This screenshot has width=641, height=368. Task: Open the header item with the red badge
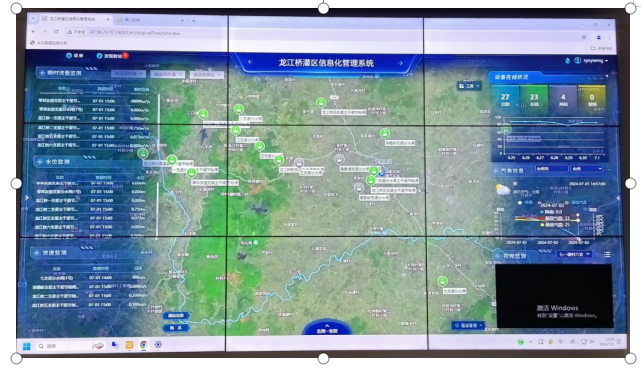pos(112,56)
